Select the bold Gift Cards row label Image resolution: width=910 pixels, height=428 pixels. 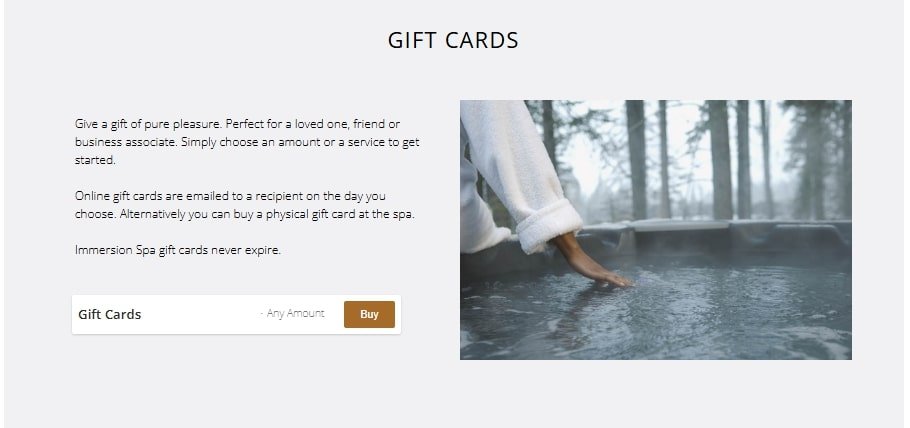(110, 314)
